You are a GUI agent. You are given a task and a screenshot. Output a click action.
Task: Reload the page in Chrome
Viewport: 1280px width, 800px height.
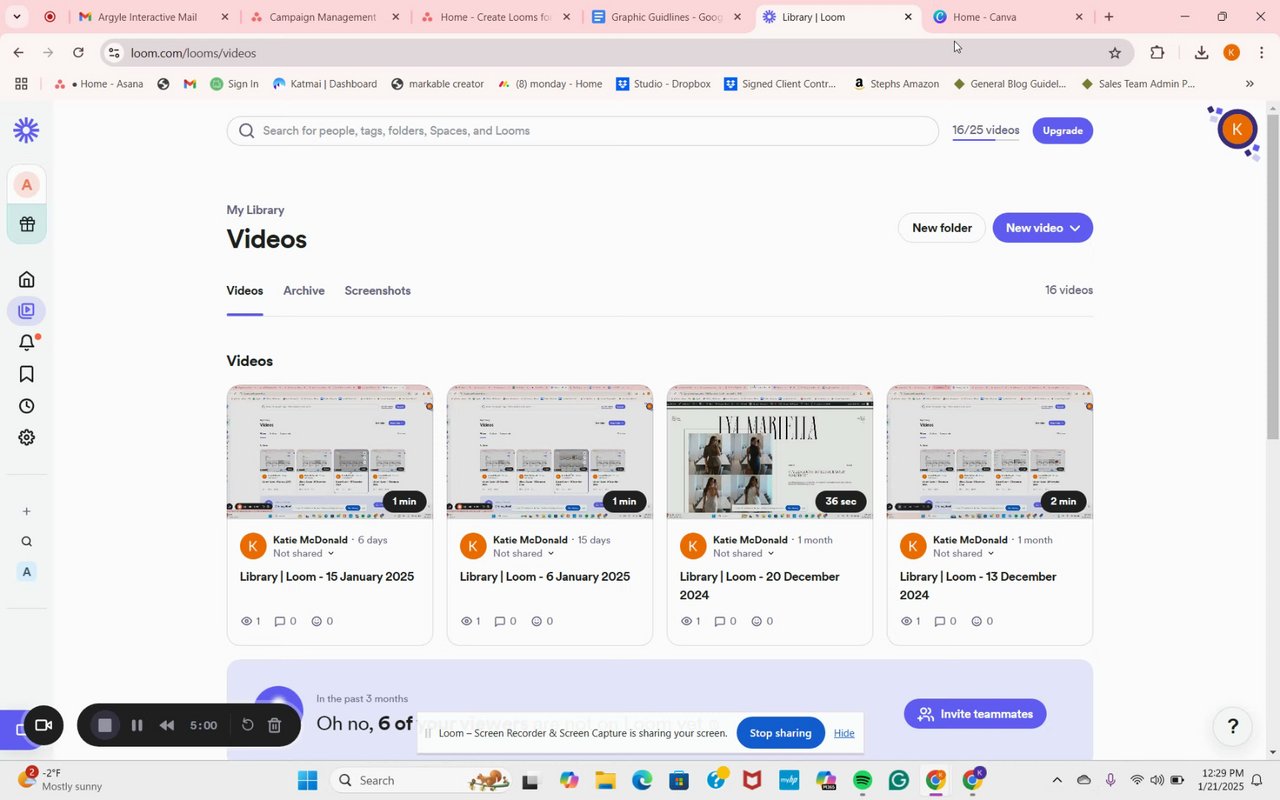(78, 53)
